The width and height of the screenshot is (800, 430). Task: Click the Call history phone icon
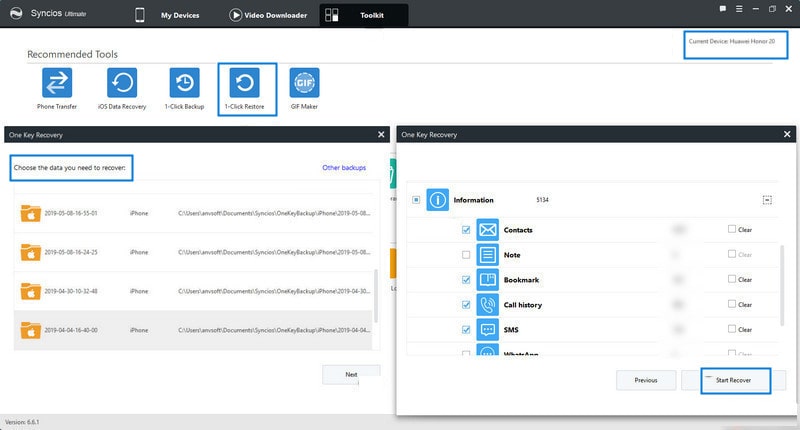[x=487, y=305]
